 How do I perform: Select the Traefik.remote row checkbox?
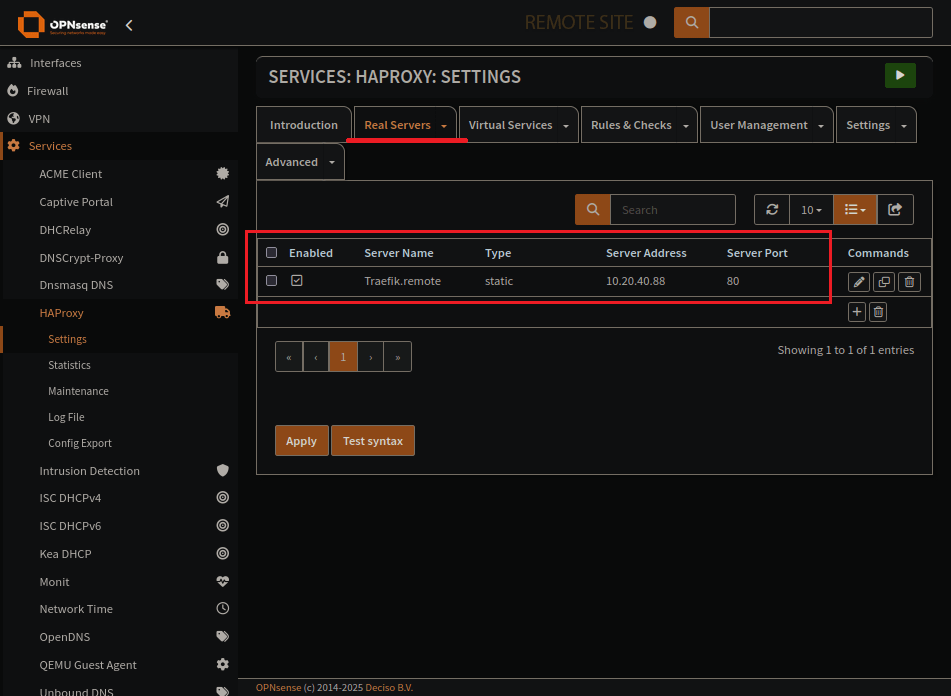[272, 280]
